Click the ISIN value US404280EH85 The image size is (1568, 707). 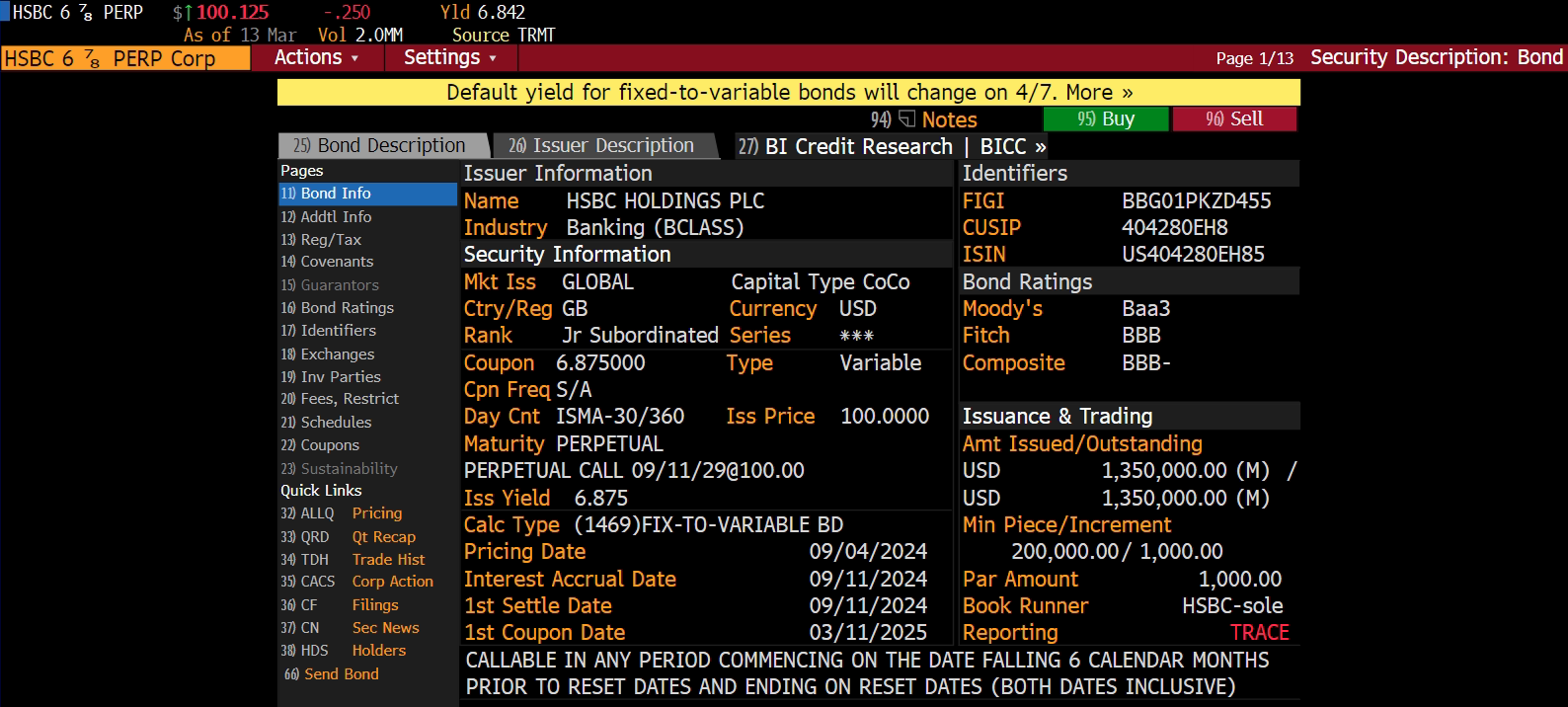point(1193,254)
